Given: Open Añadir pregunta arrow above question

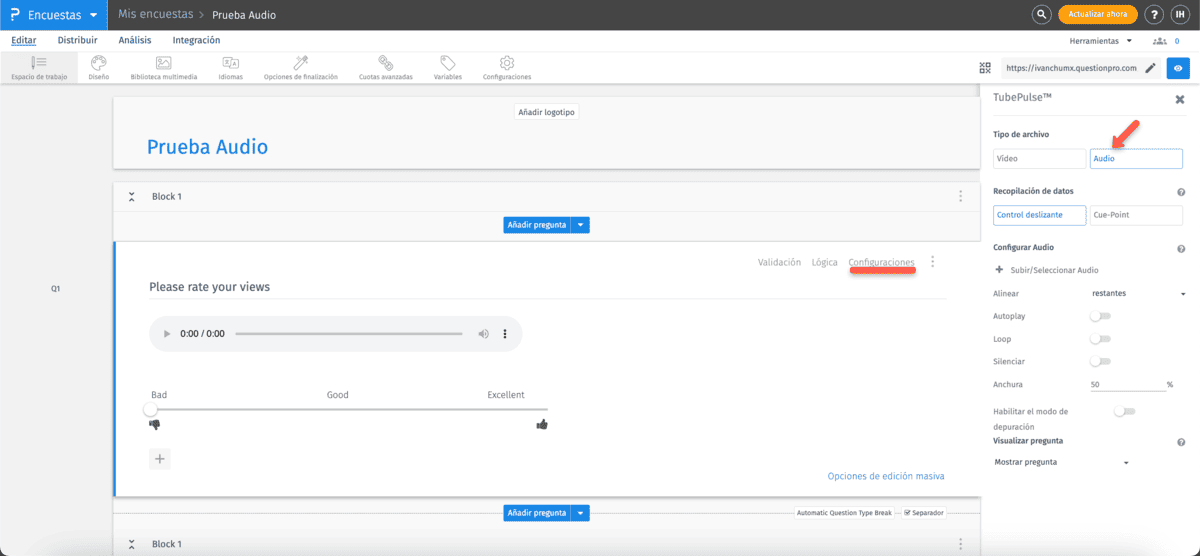Looking at the screenshot, I should [581, 226].
